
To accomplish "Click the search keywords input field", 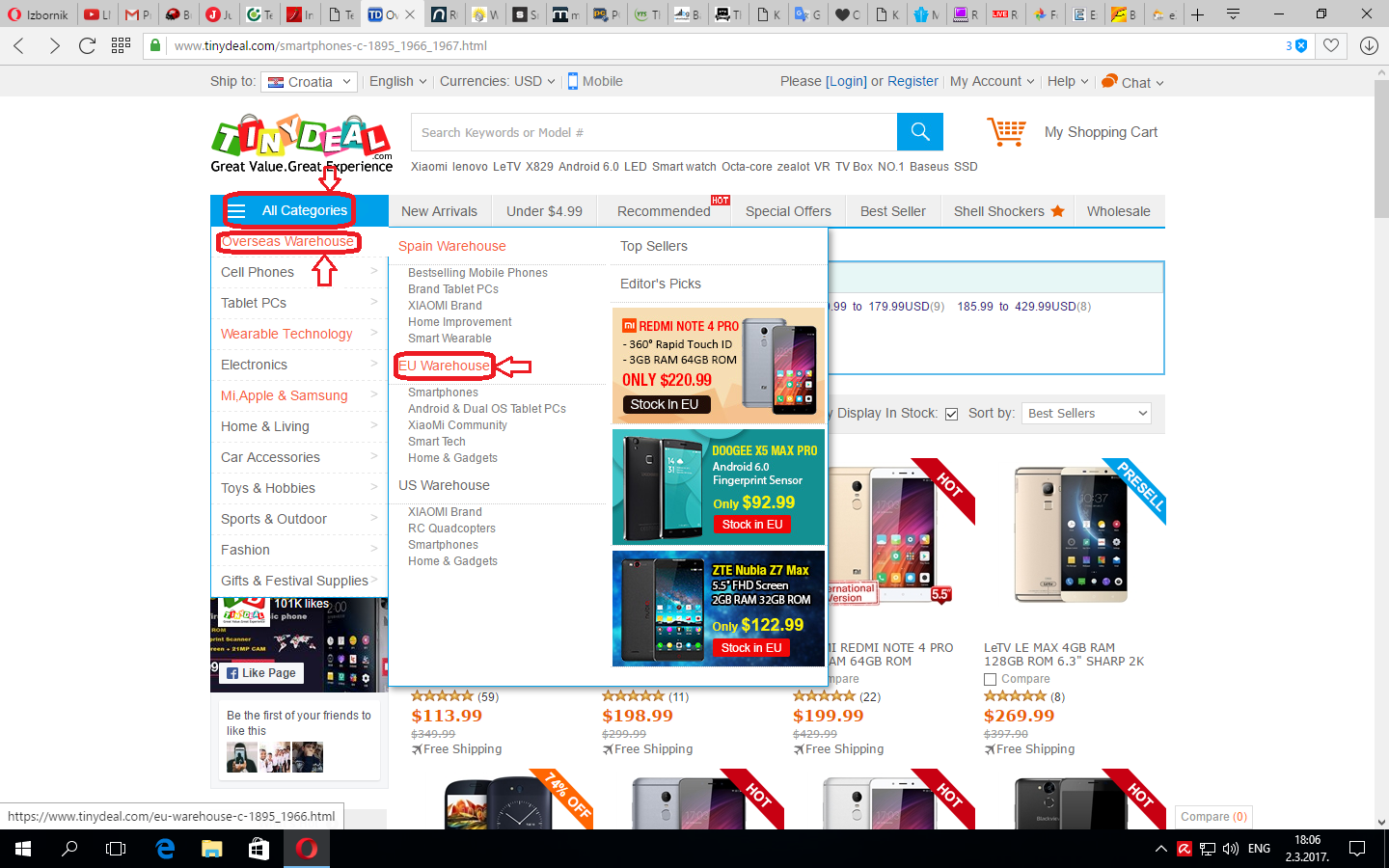I will [654, 132].
